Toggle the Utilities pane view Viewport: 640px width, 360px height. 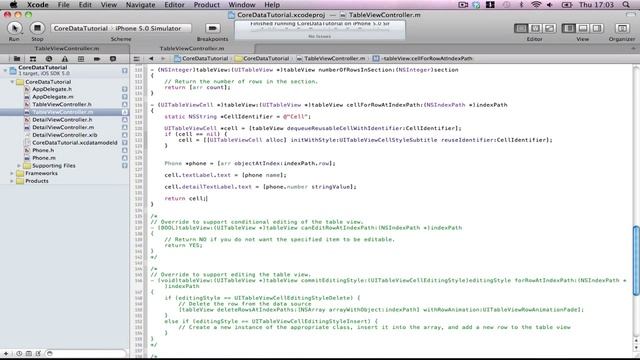[597, 28]
